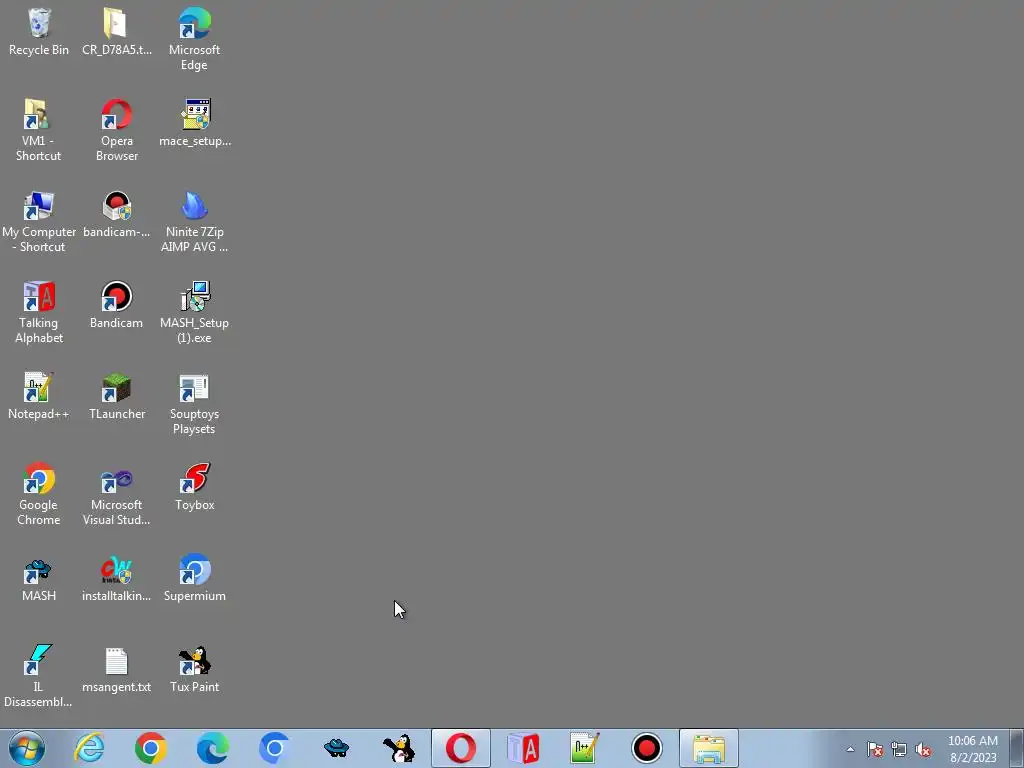The width and height of the screenshot is (1024, 768).
Task: Select the Toybox desktop shortcut
Action: point(194,488)
